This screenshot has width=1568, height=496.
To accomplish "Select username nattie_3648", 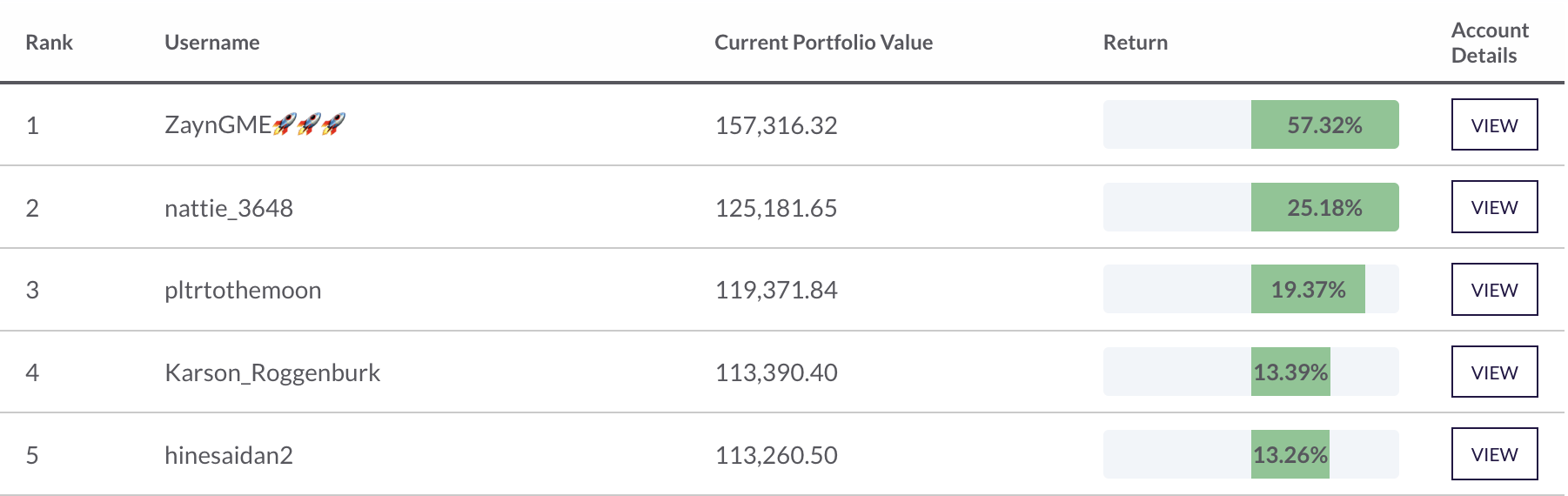I will coord(229,208).
